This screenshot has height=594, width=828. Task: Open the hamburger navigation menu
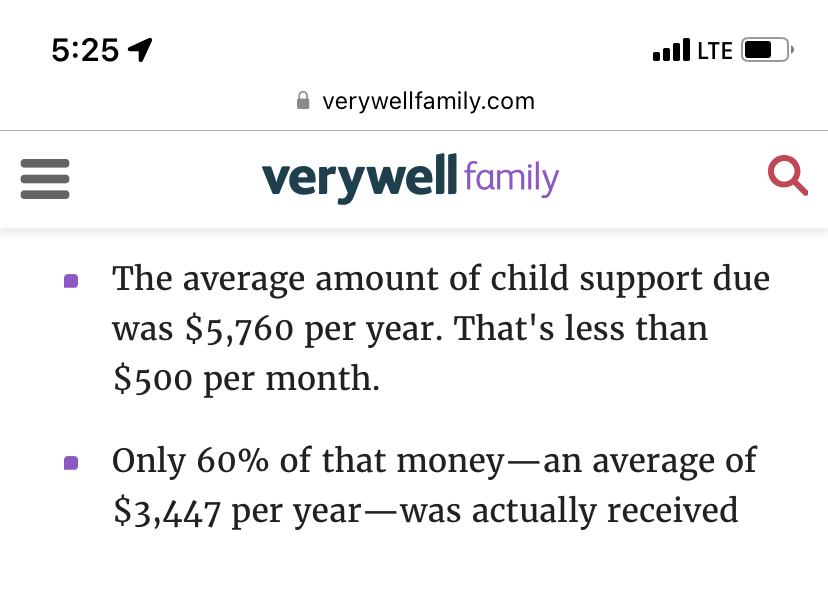pos(45,179)
